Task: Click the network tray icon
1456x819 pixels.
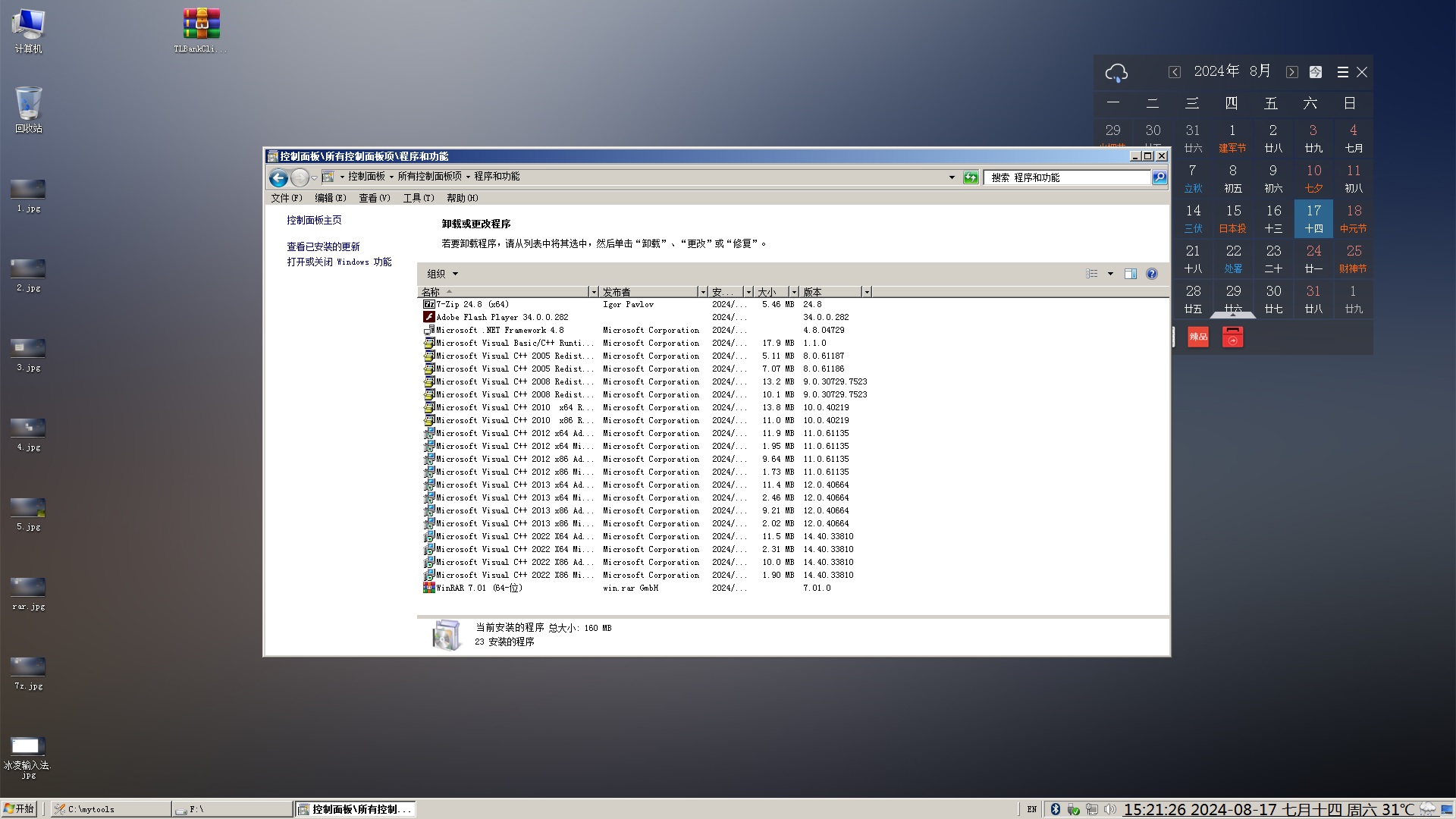Action: tap(1091, 809)
